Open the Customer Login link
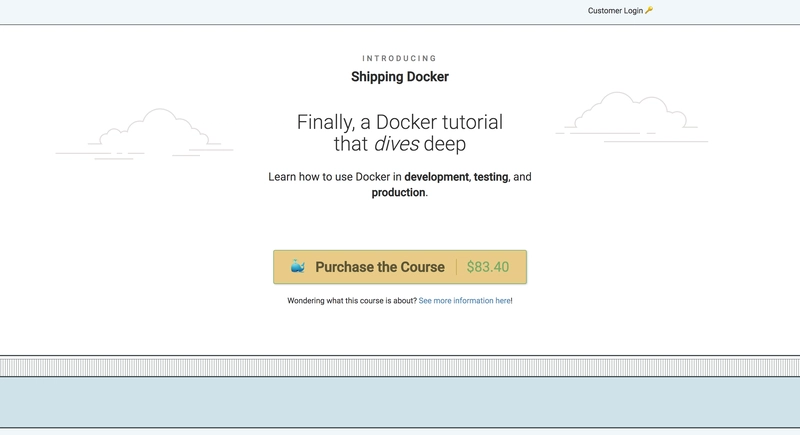 pos(615,11)
